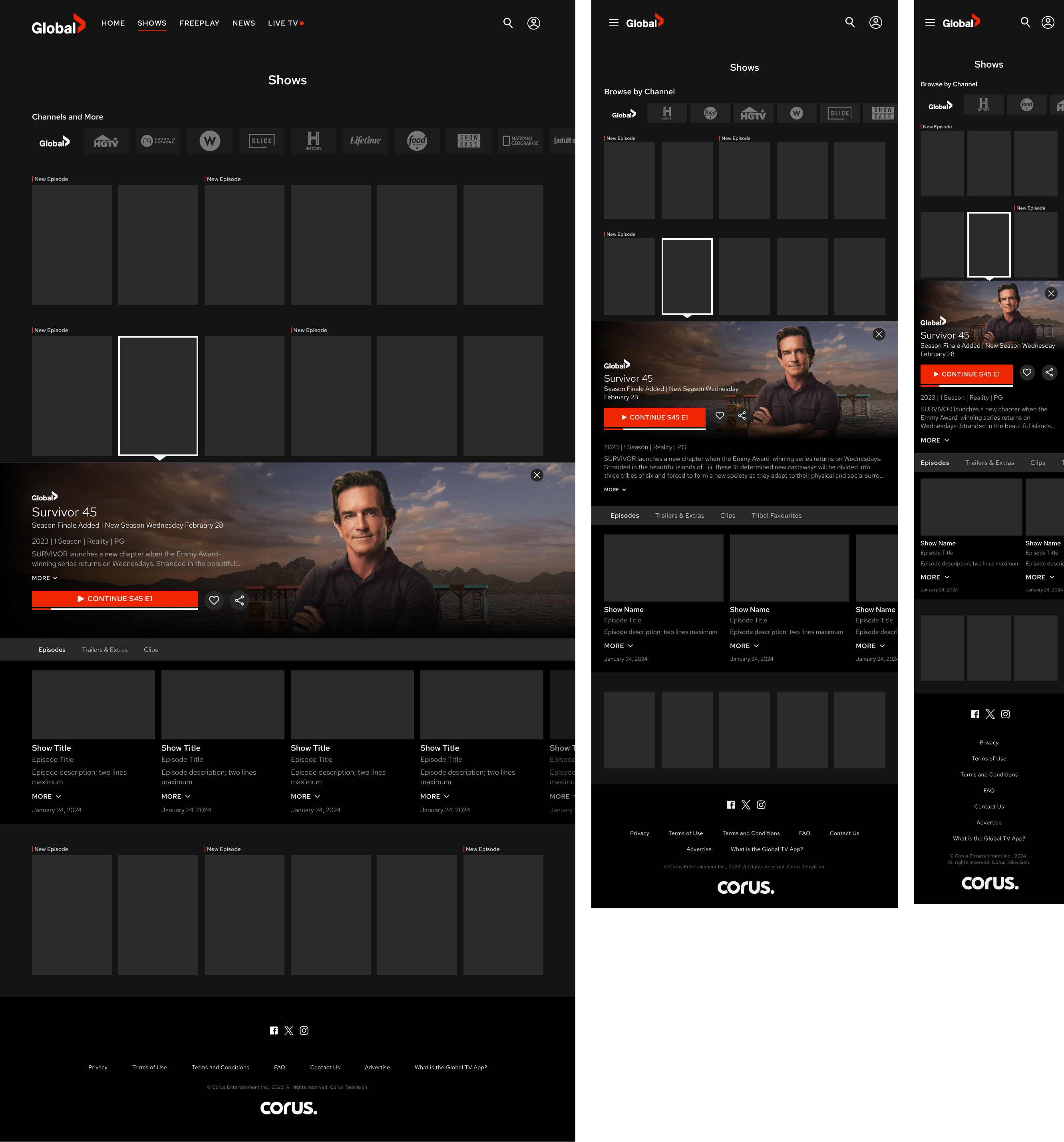Share Survivor 45 in desktop detail panel
The image size is (1064, 1142).
239,600
